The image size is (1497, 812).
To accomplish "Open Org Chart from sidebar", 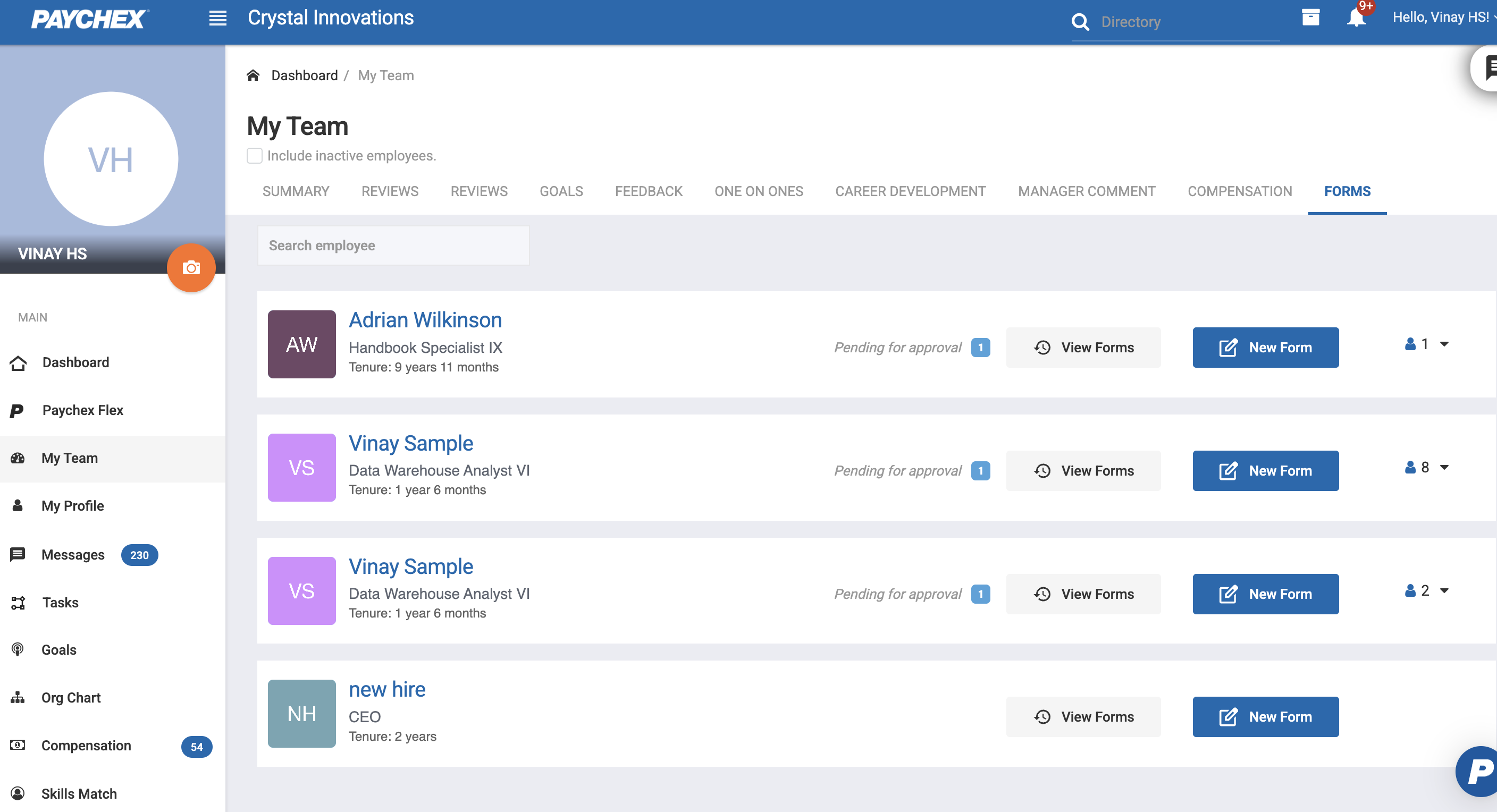I will click(x=71, y=698).
